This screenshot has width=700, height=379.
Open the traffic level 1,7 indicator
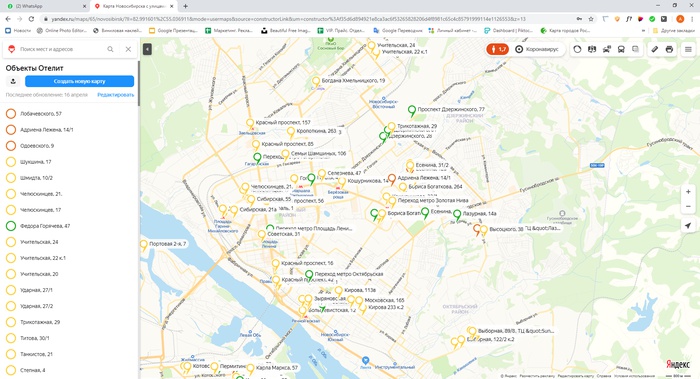(x=498, y=49)
